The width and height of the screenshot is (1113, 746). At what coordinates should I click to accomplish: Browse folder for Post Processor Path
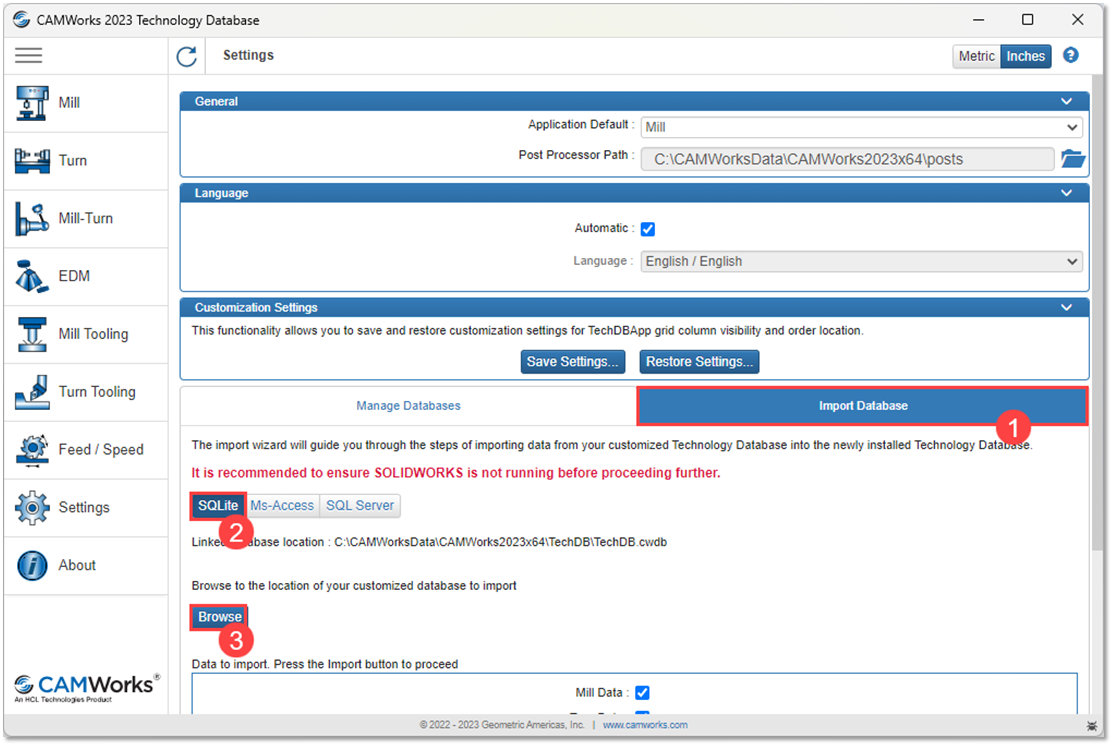[1072, 159]
